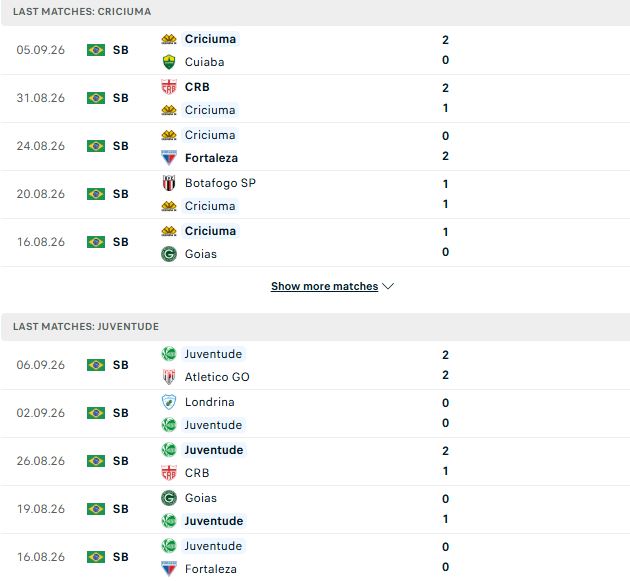The width and height of the screenshot is (630, 581).
Task: Open the 19.08.26 Goias vs Juventude match date
Action: (x=41, y=509)
